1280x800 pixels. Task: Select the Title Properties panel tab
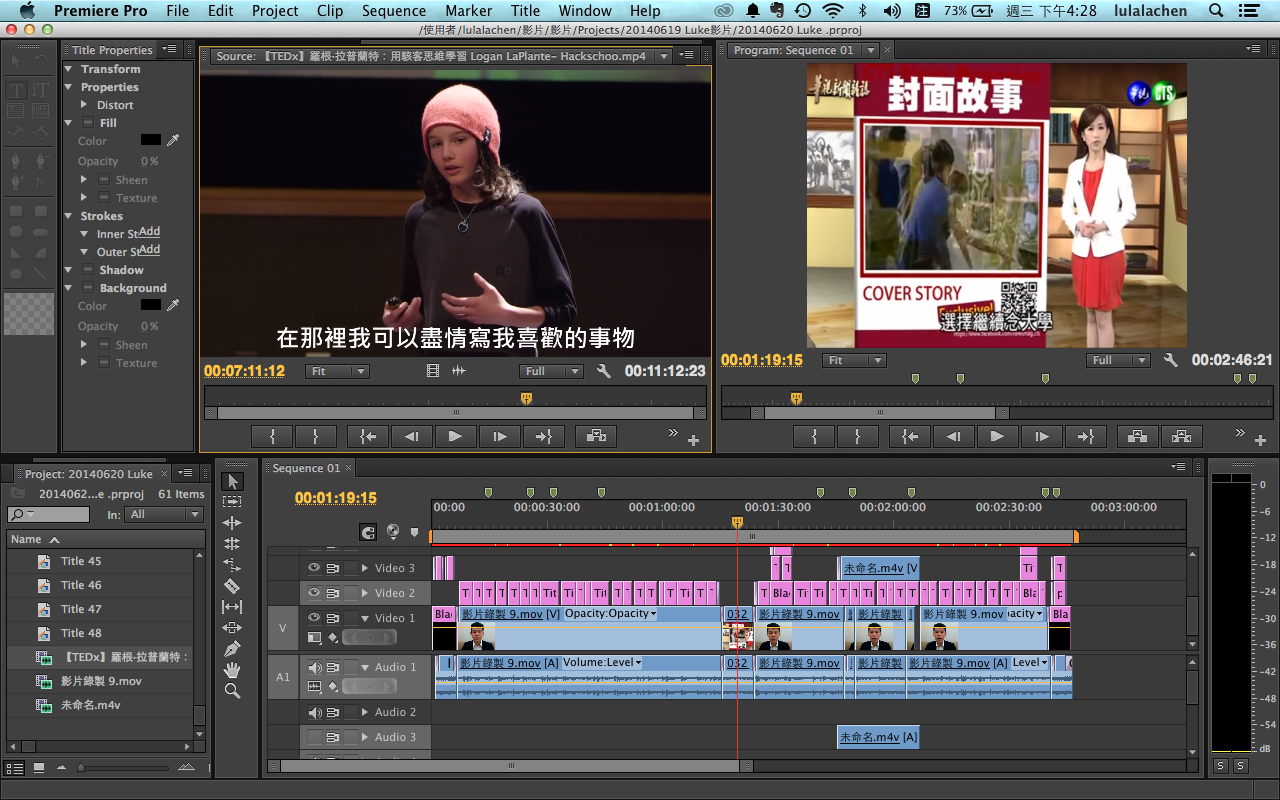point(112,50)
